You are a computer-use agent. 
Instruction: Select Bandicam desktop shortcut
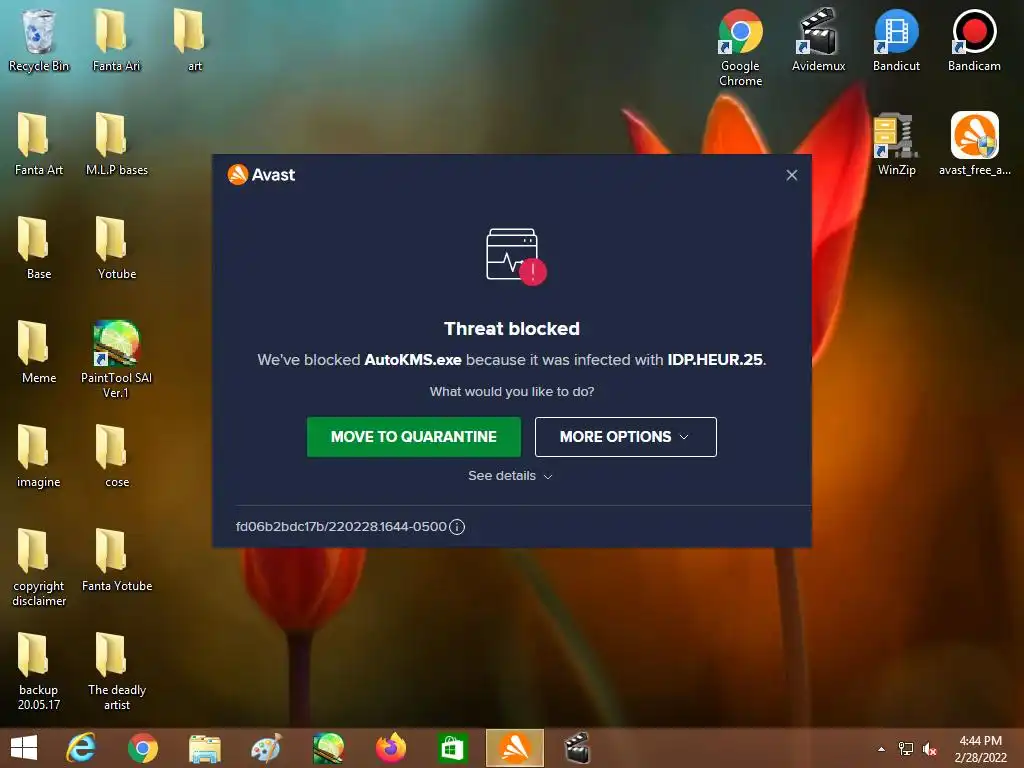coord(974,40)
